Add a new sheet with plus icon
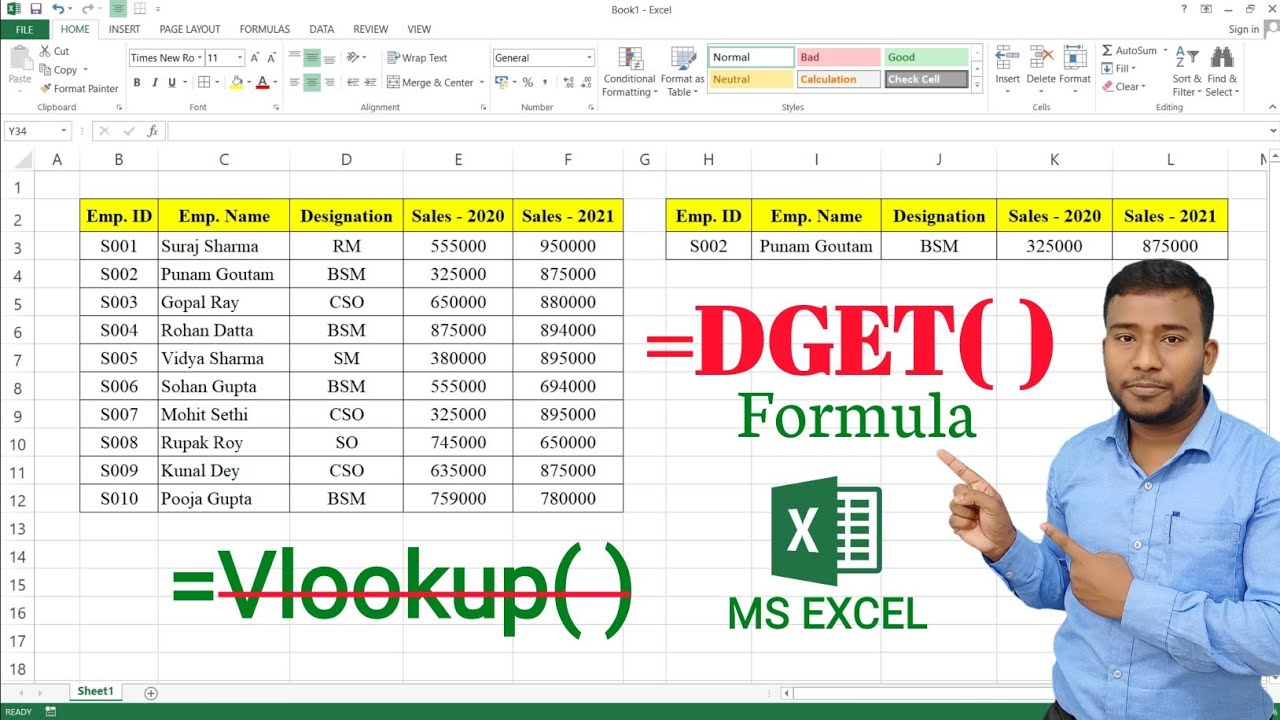The height and width of the screenshot is (720, 1280). coord(151,693)
